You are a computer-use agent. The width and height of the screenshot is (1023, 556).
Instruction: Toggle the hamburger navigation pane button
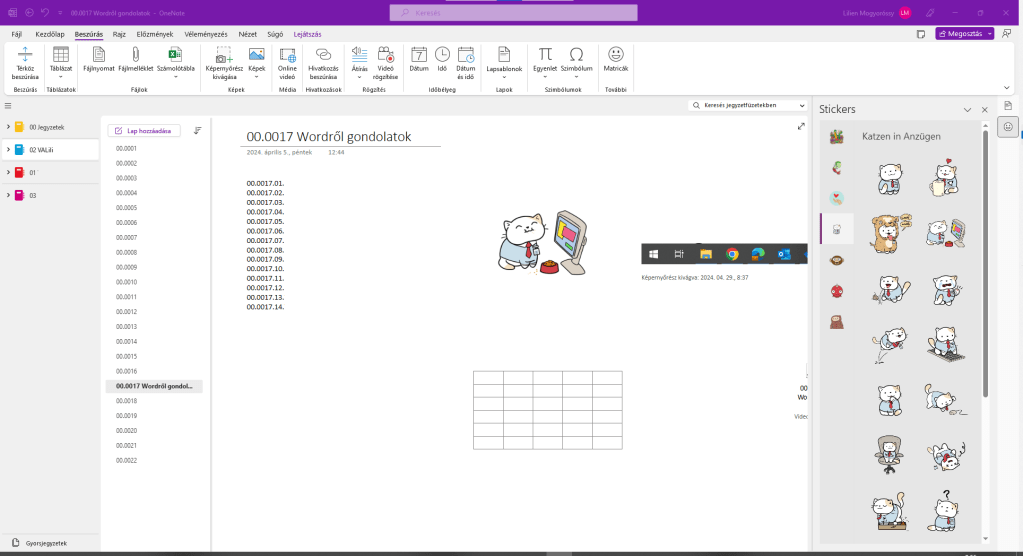tap(8, 105)
